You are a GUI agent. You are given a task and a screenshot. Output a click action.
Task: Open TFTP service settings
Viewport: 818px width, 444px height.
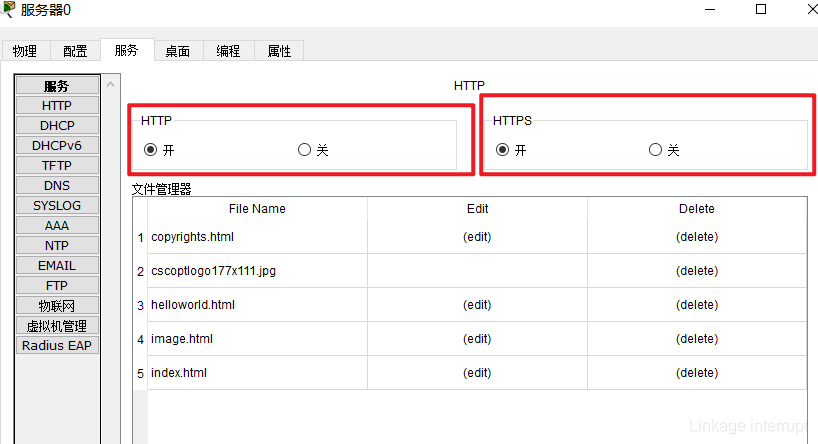click(57, 165)
